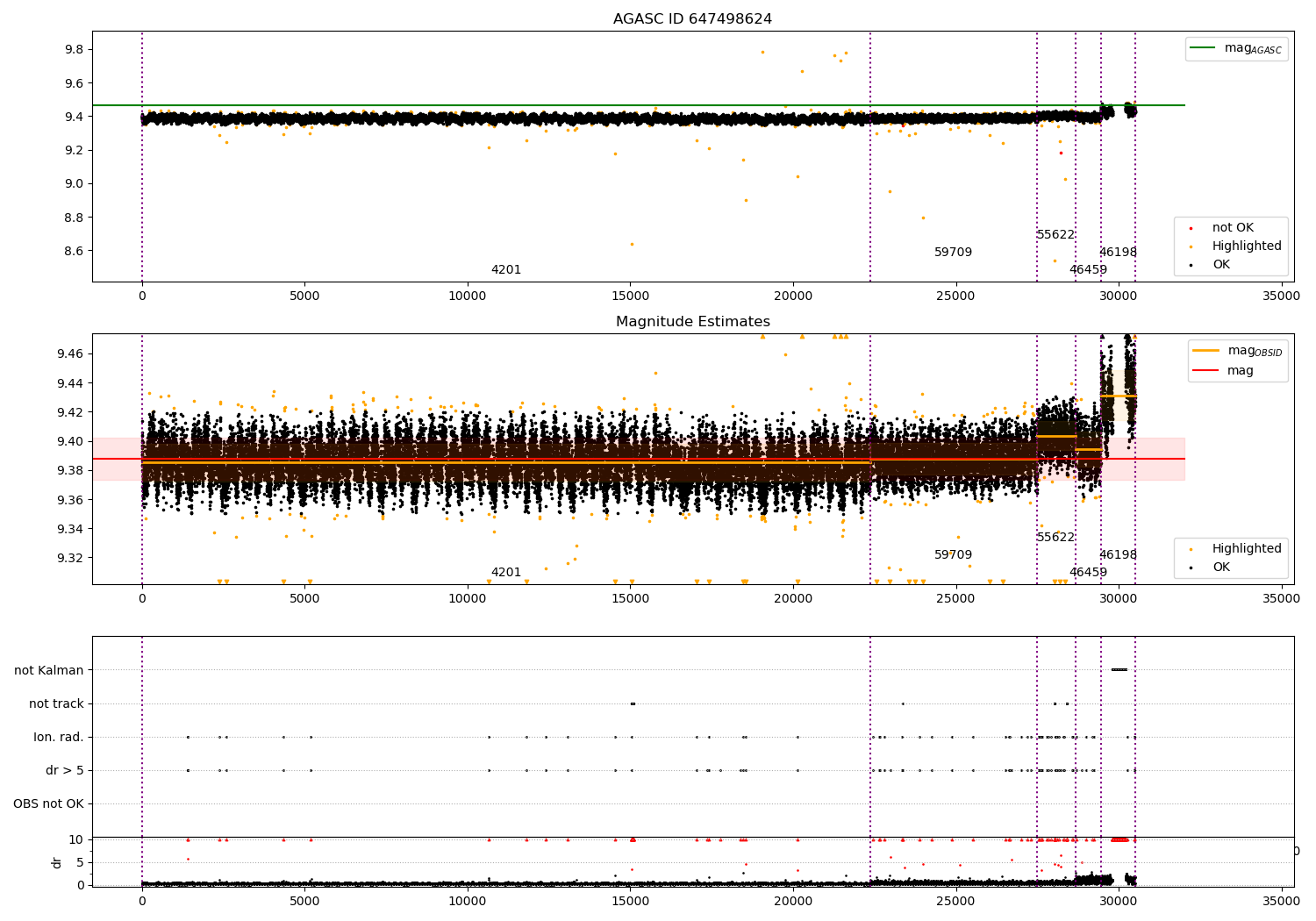Click the 'Magnitude Estimates' plot title
Image resolution: width=1316 pixels, height=921 pixels.
692,322
